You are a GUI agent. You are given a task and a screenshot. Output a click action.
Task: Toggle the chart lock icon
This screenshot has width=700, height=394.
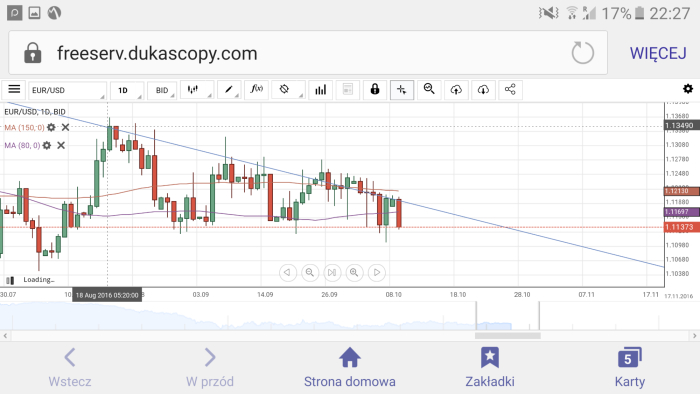375,90
